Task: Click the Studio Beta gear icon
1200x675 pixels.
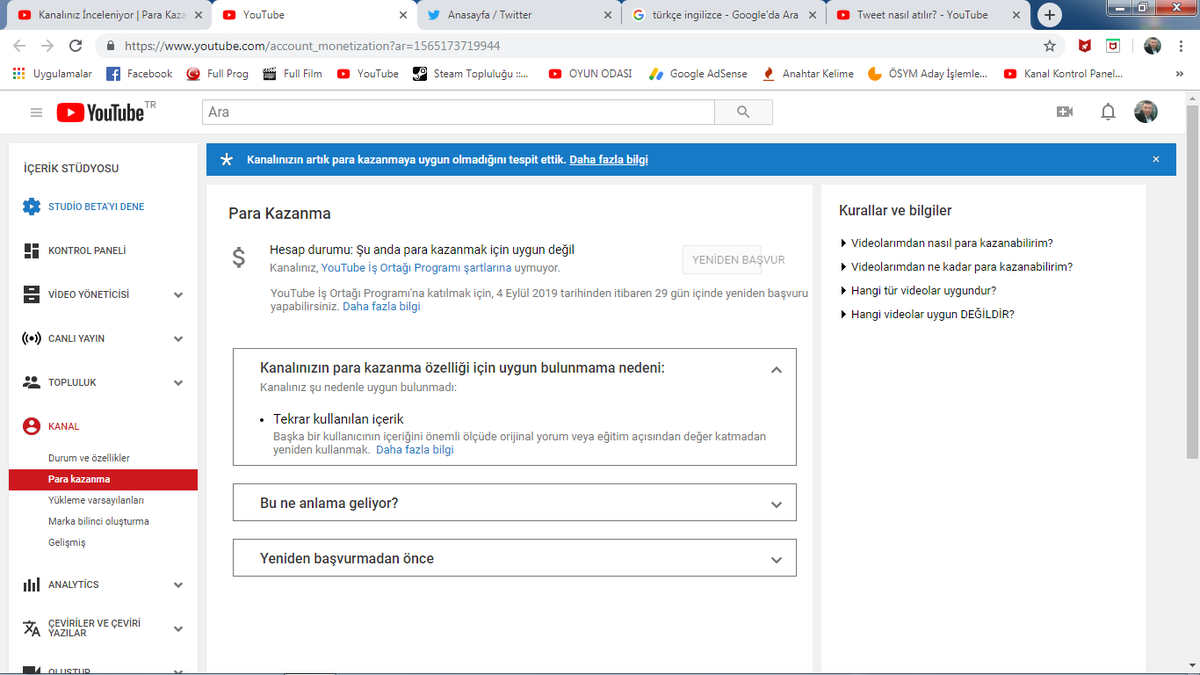Action: [x=31, y=207]
